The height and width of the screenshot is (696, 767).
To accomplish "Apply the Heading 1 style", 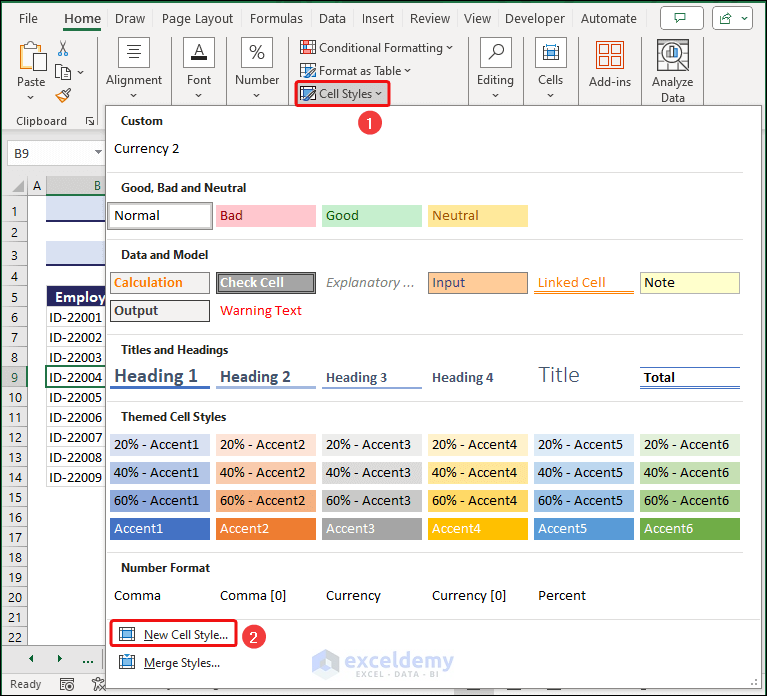I will coord(160,377).
